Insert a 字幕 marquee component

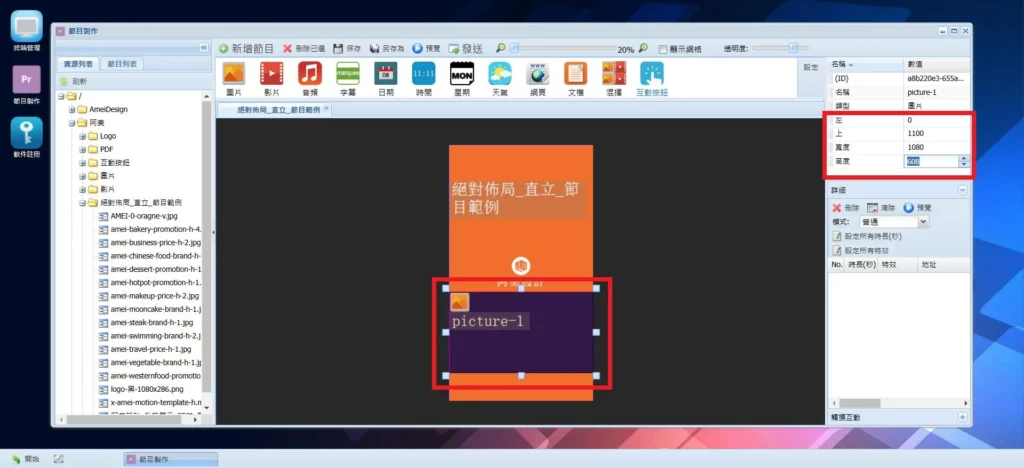pyautogui.click(x=347, y=74)
